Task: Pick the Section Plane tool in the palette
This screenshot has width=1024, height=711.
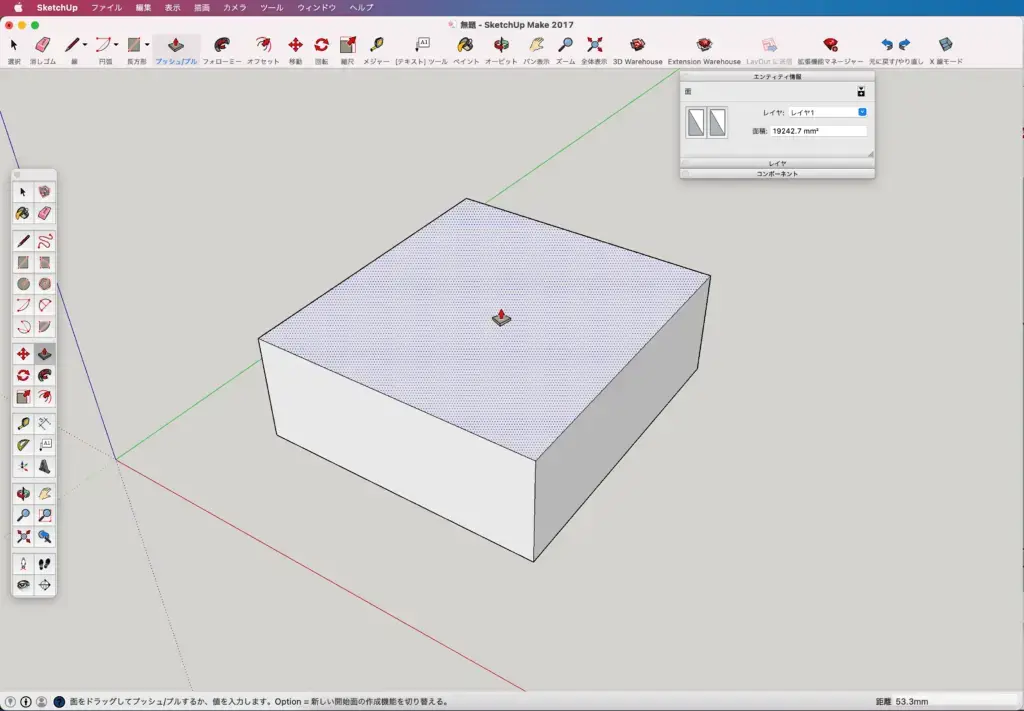Action: (x=44, y=585)
